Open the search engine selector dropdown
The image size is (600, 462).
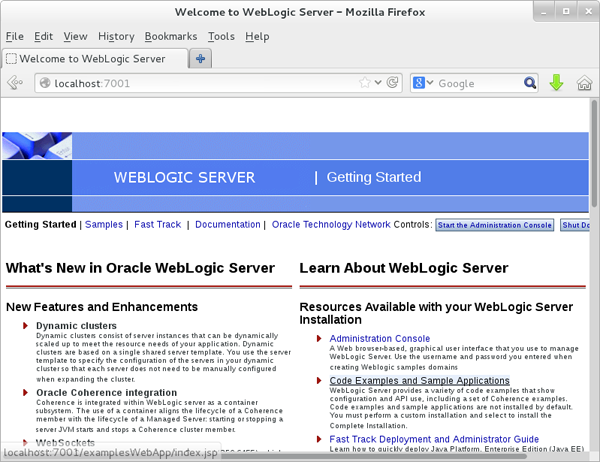click(x=423, y=83)
